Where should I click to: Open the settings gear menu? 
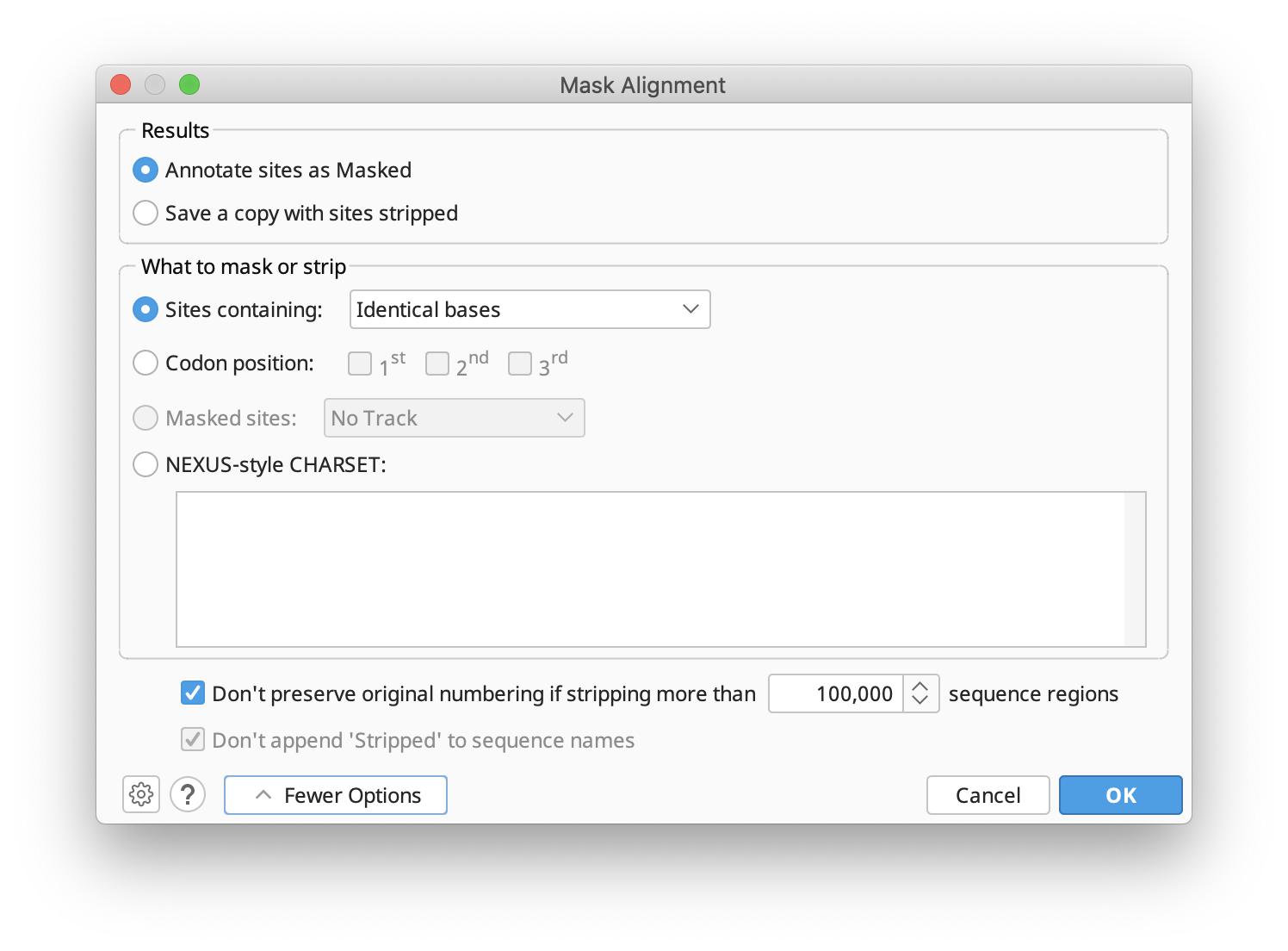coord(141,794)
